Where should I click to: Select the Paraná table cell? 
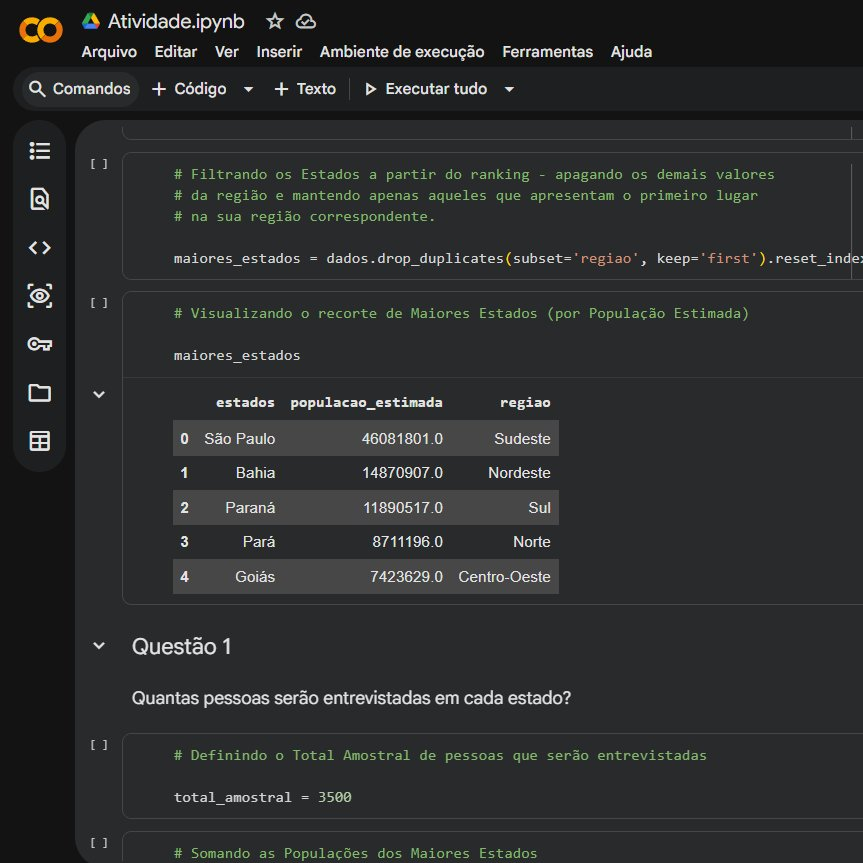[250, 507]
